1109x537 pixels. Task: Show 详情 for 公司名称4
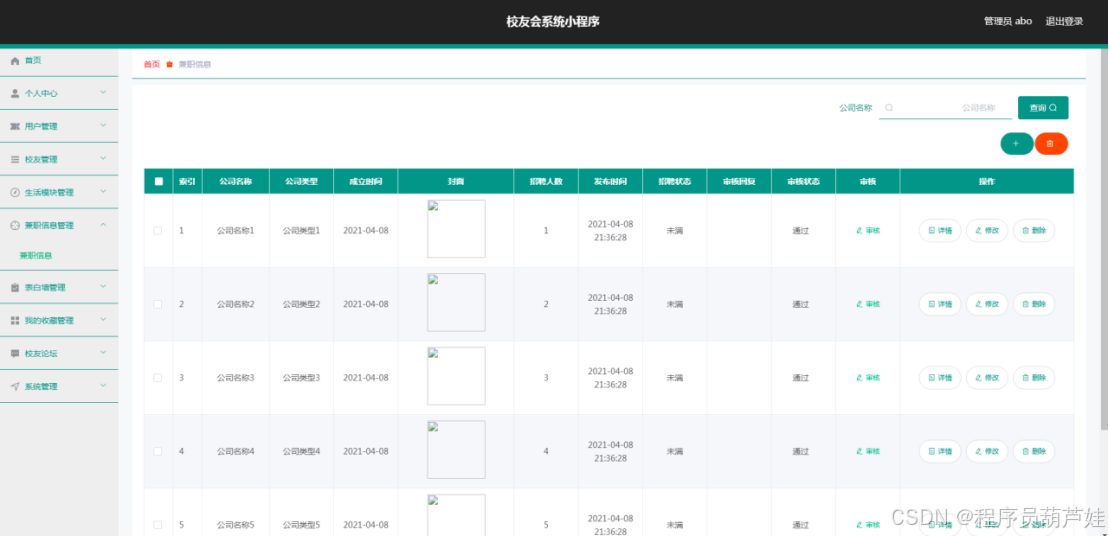[940, 451]
